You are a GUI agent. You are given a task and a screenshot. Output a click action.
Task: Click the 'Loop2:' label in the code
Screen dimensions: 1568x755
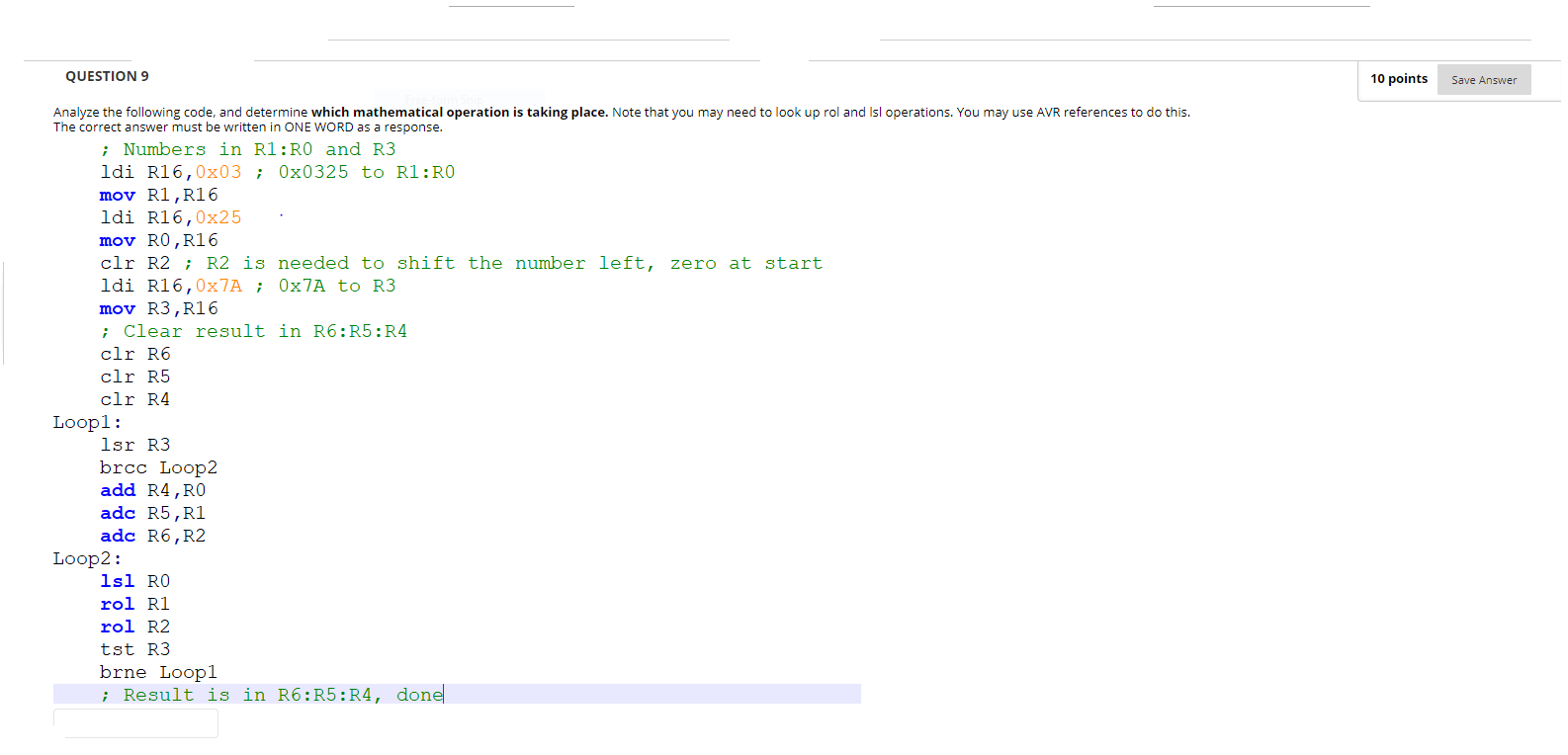tap(87, 558)
